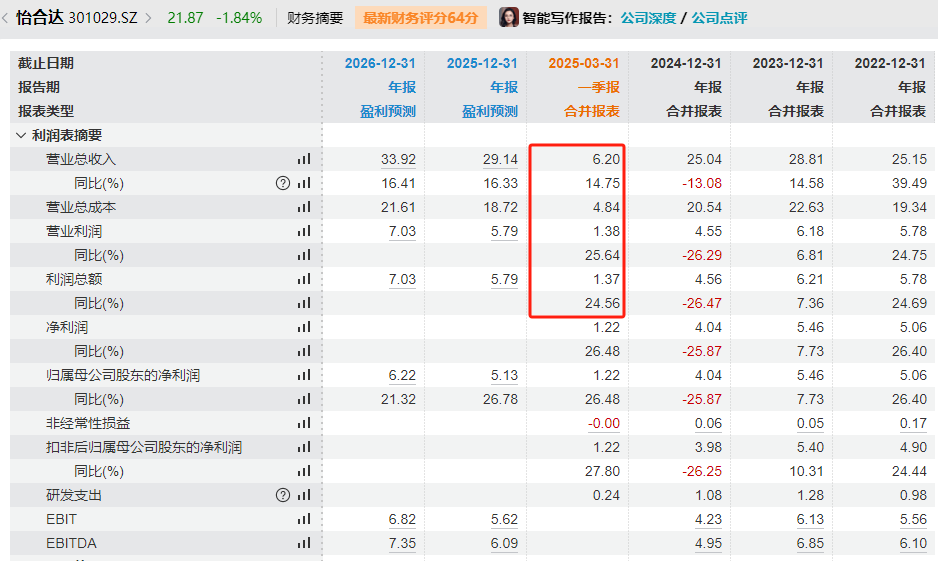
Task: Click the bar chart icon for EBITDA
Action: coord(303,543)
